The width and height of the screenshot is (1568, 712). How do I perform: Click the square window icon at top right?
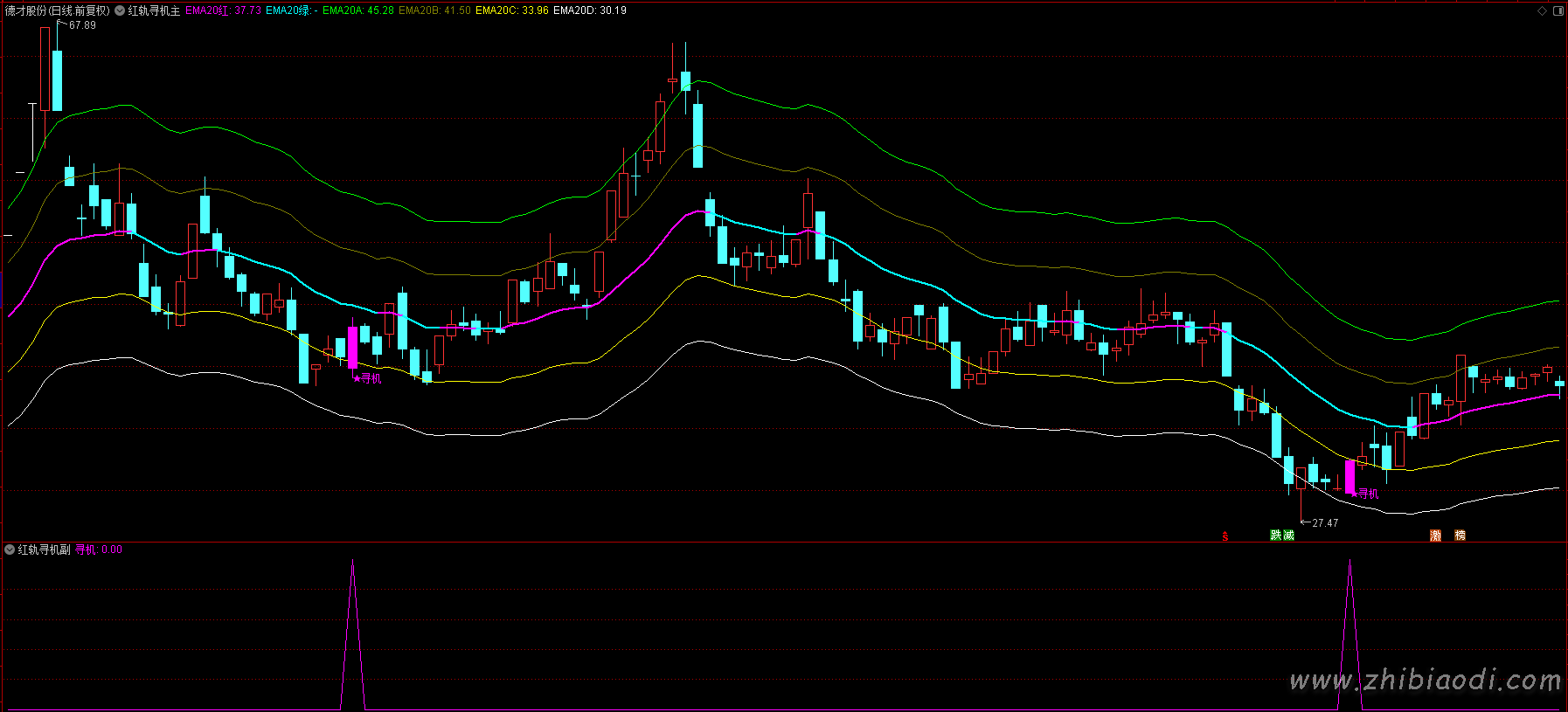1558,11
